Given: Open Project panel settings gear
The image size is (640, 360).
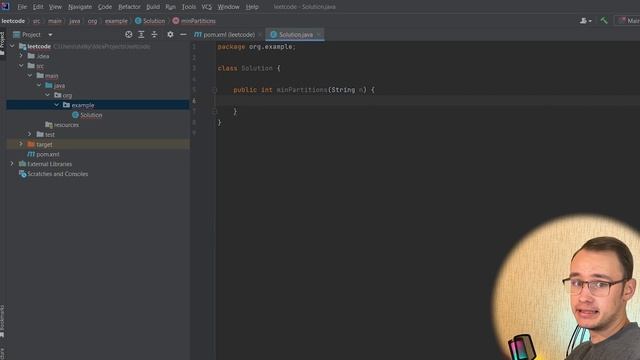Looking at the screenshot, I should click(170, 35).
